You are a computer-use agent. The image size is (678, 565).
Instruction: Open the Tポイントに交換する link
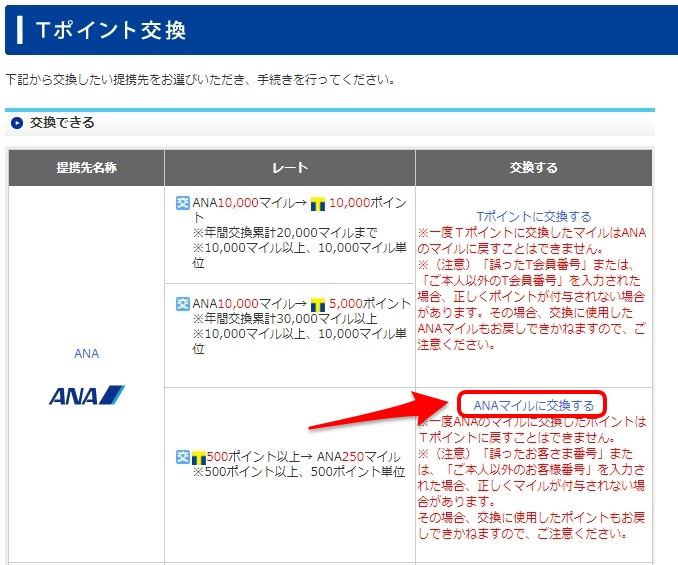click(x=534, y=216)
